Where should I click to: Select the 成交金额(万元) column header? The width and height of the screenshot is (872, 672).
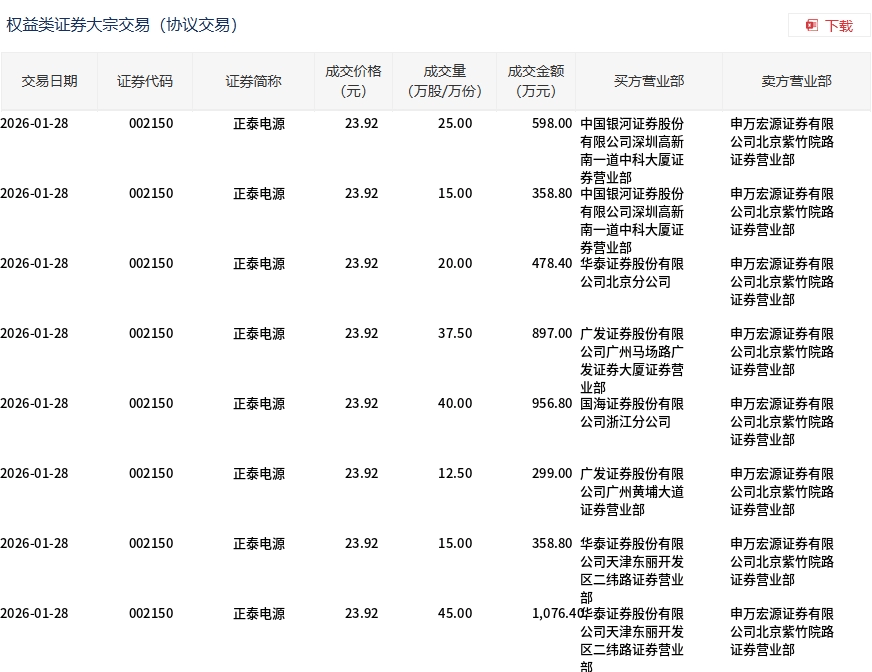point(536,81)
